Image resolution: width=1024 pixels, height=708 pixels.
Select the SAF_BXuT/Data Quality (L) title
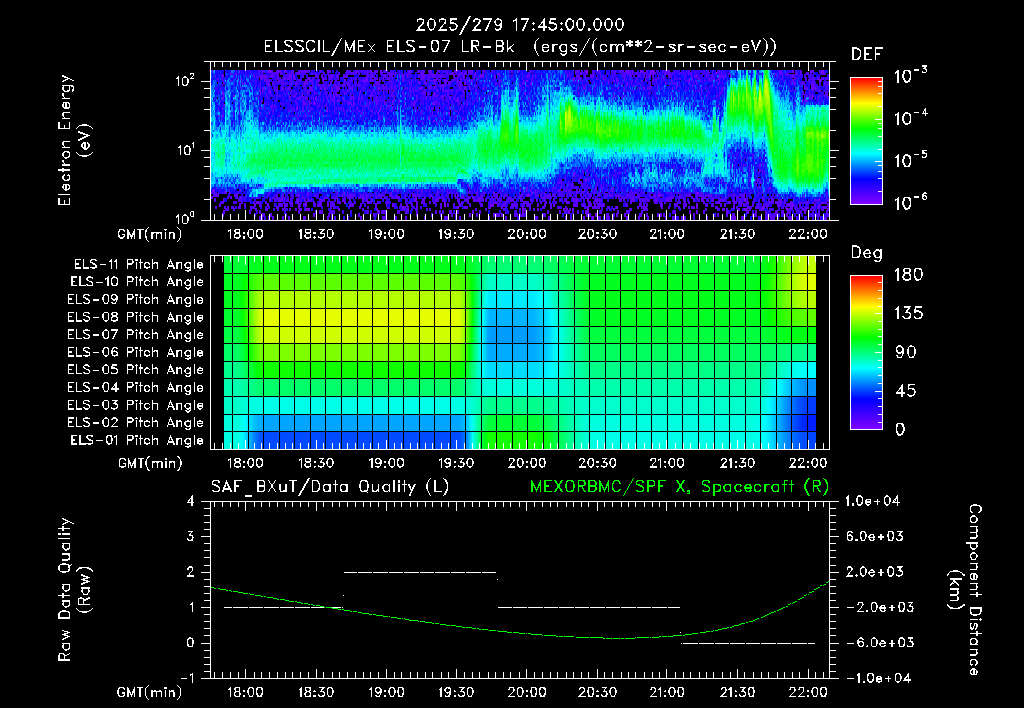(x=330, y=487)
